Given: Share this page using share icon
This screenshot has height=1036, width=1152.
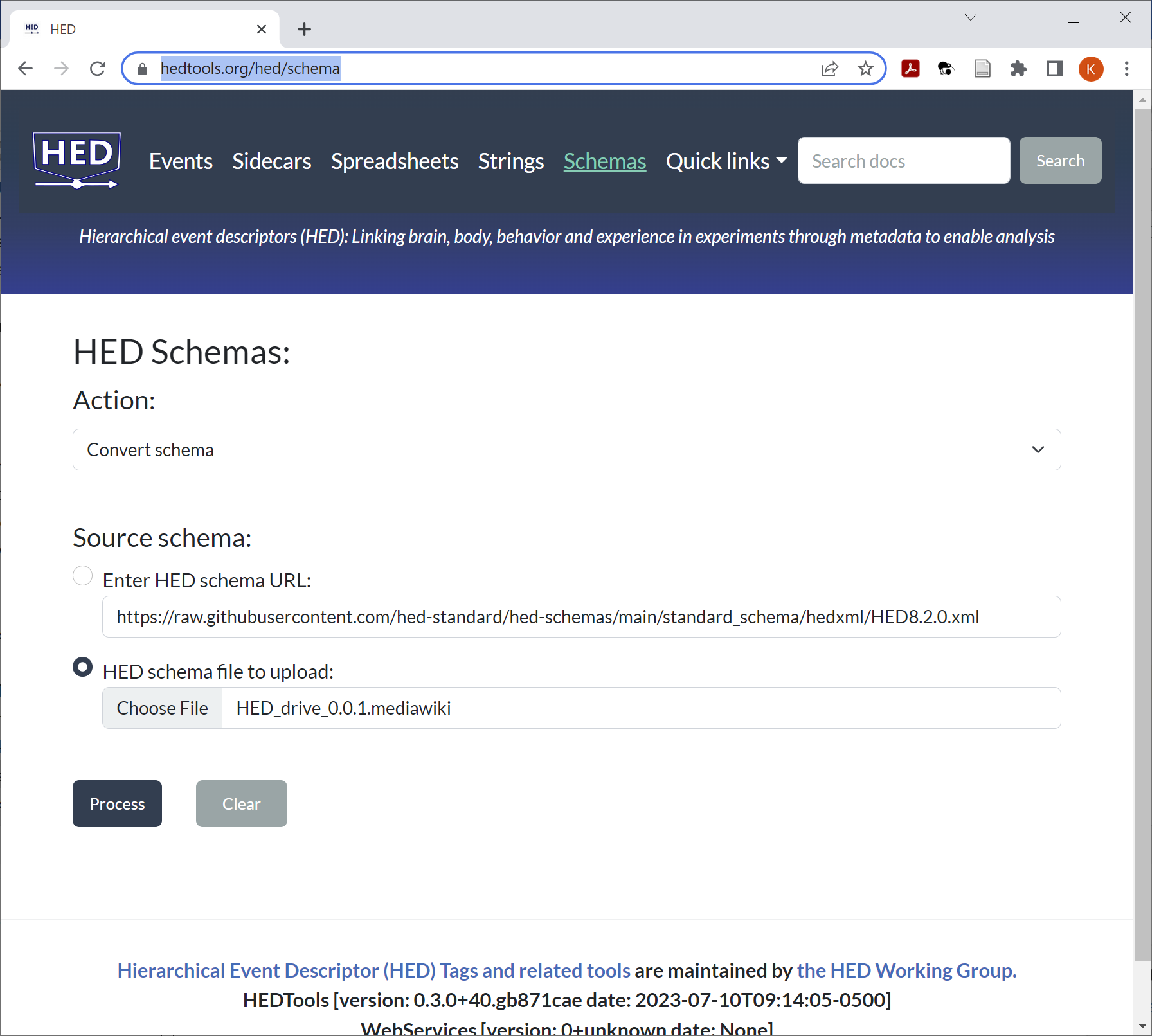Looking at the screenshot, I should pyautogui.click(x=830, y=69).
